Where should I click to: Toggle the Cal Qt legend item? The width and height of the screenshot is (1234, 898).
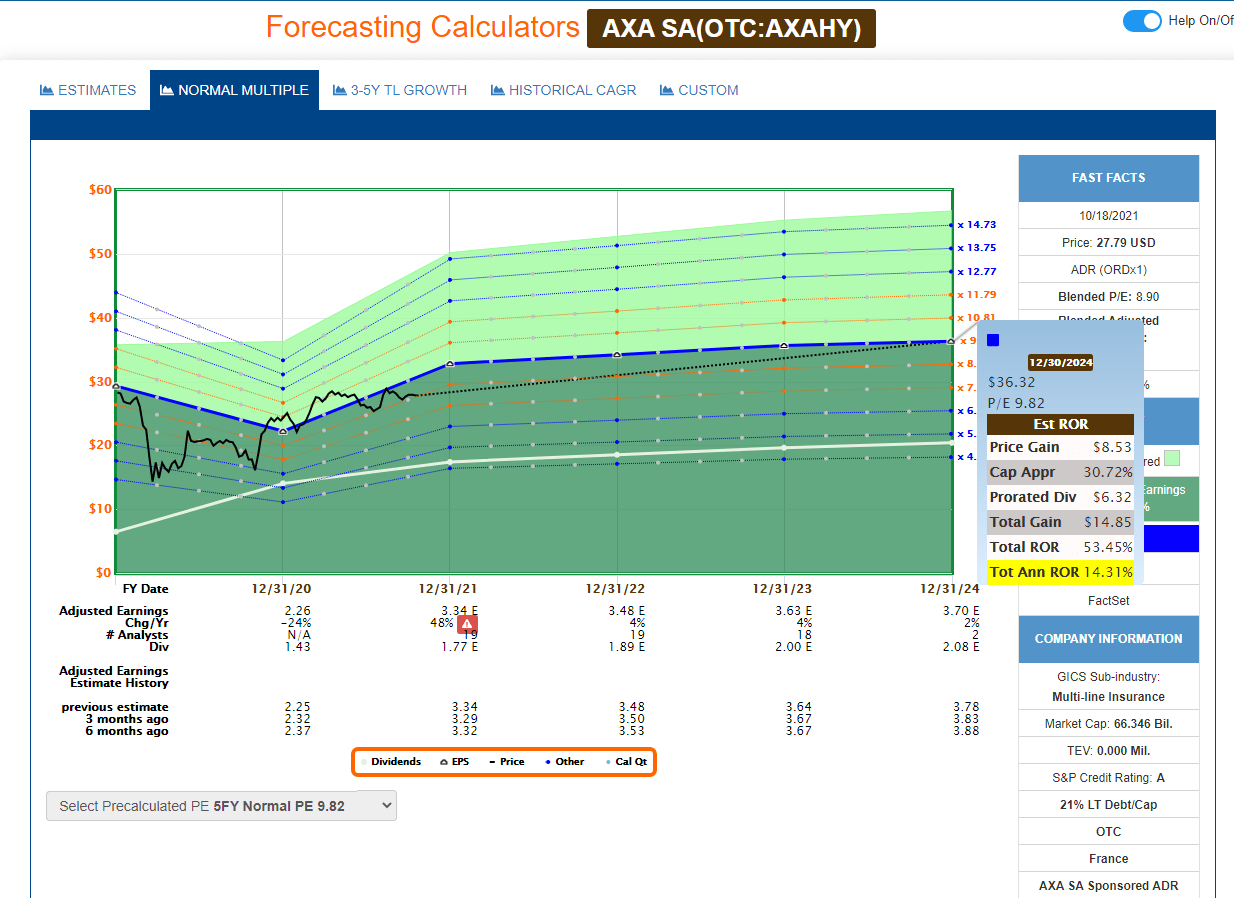coord(626,762)
